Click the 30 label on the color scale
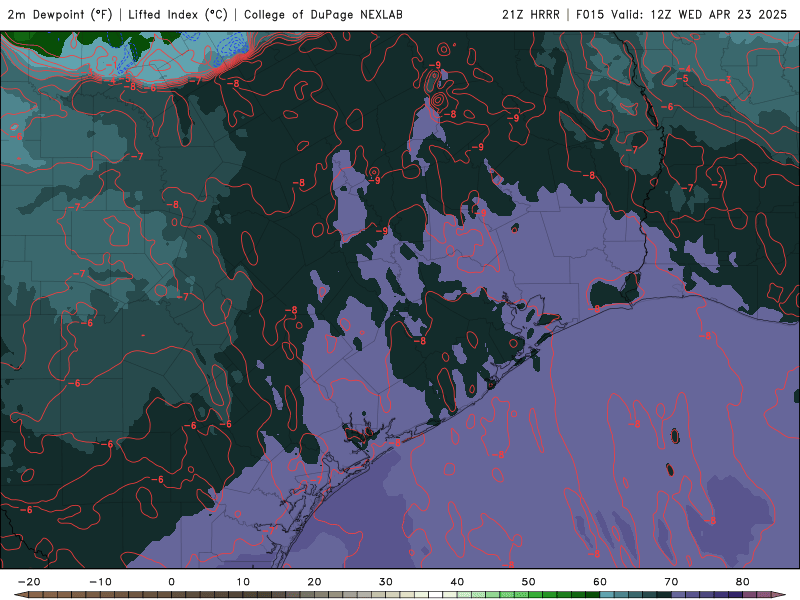Viewport: 800px width, 600px height. click(386, 582)
